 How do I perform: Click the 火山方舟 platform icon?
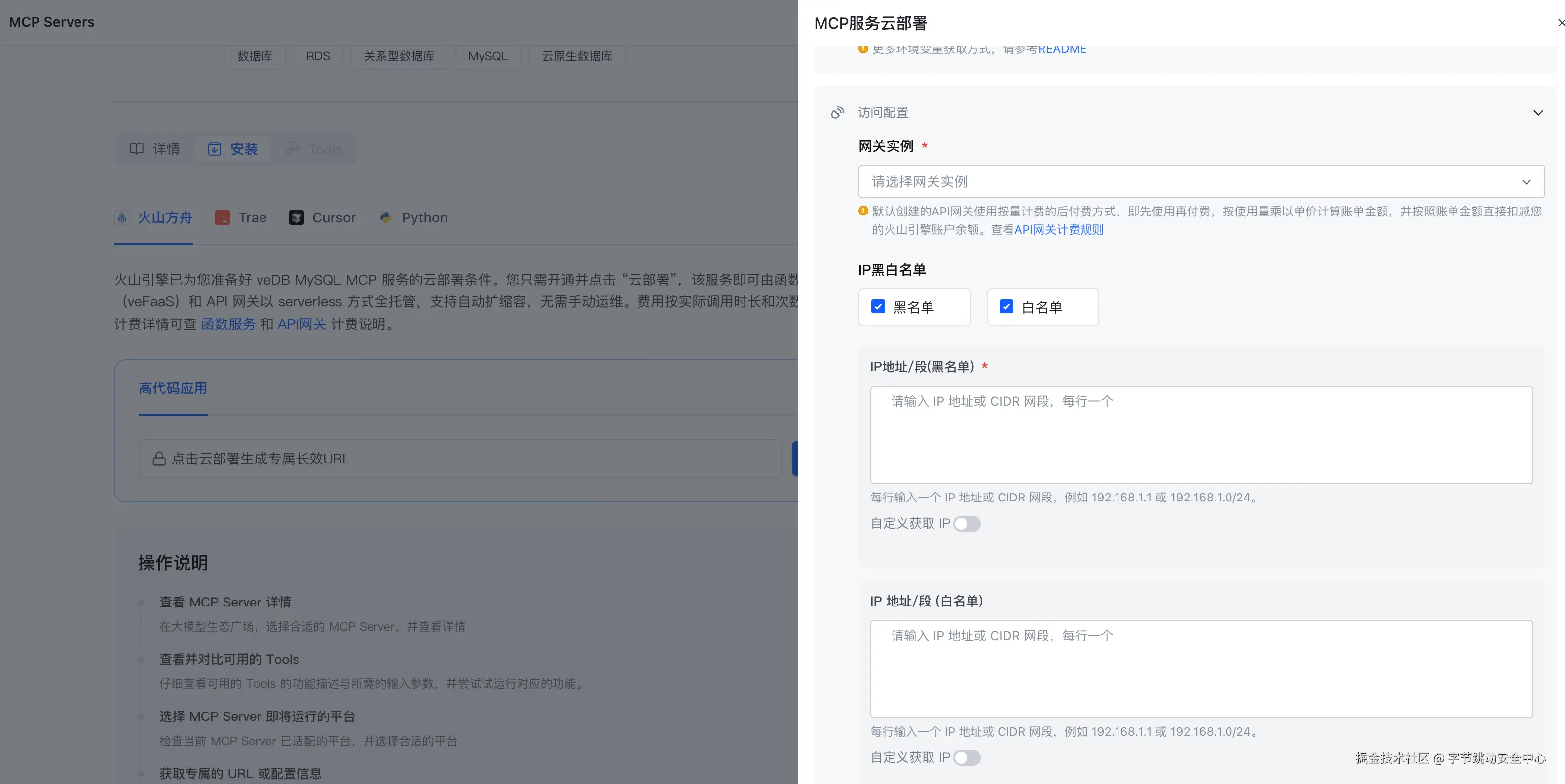[x=122, y=217]
